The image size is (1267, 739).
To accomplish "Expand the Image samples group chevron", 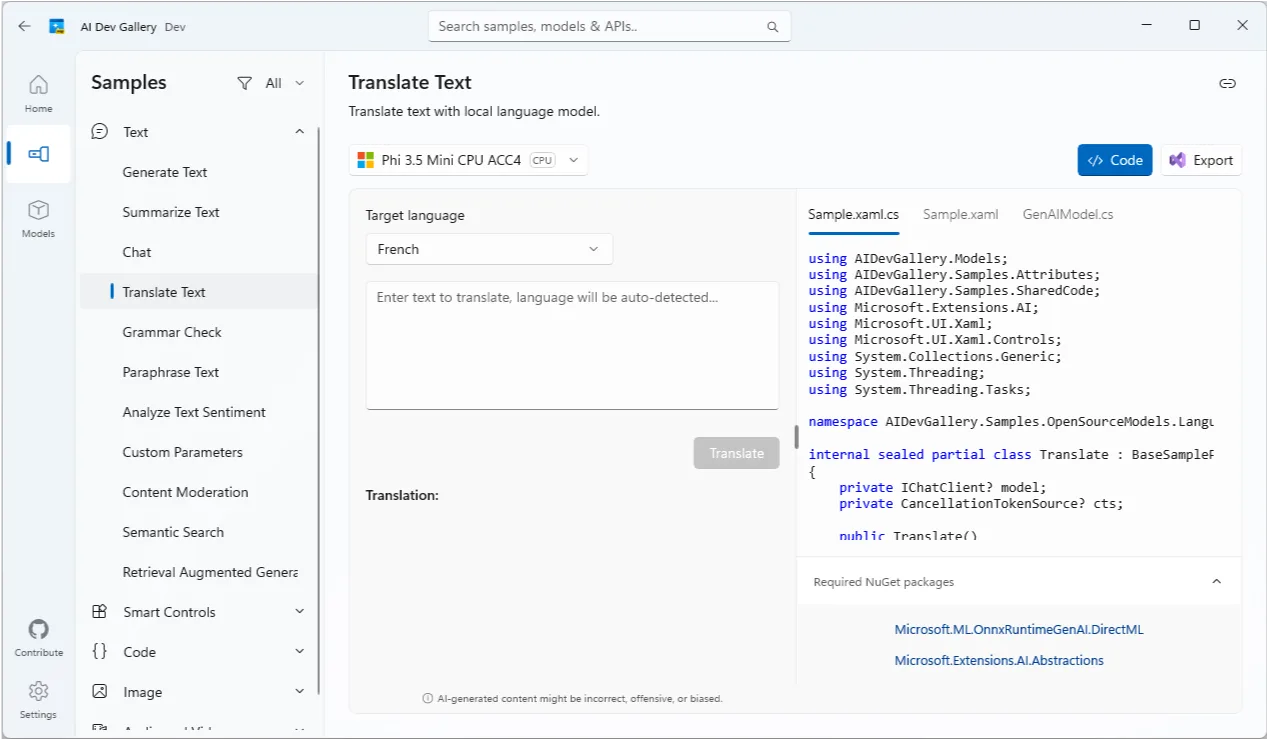I will [x=299, y=691].
